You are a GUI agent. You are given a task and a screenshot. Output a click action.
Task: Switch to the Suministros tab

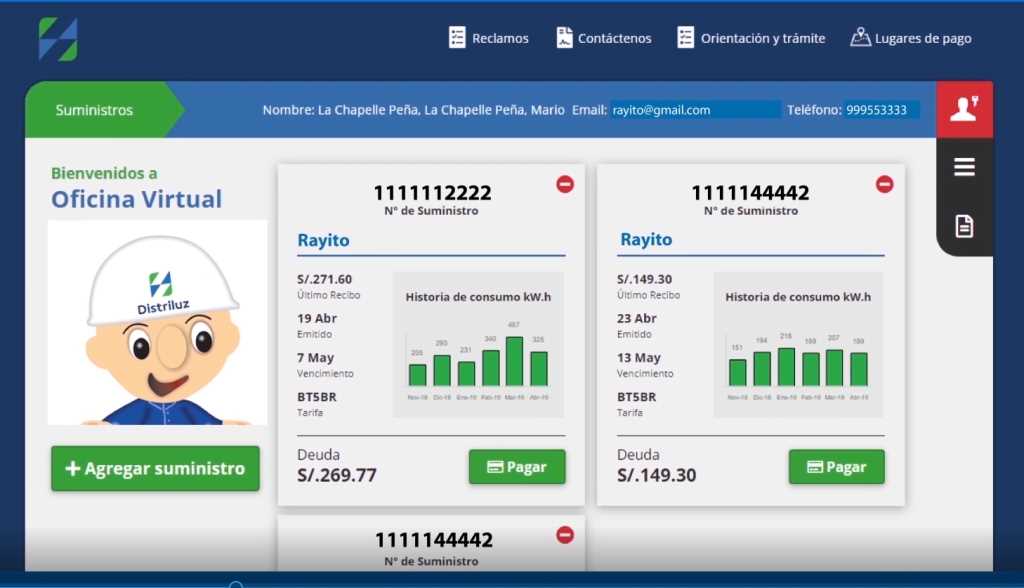tap(92, 109)
